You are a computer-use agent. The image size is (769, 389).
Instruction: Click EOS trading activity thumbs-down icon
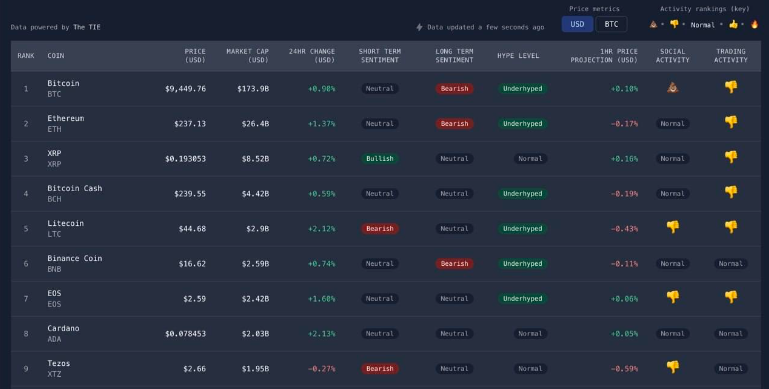731,297
